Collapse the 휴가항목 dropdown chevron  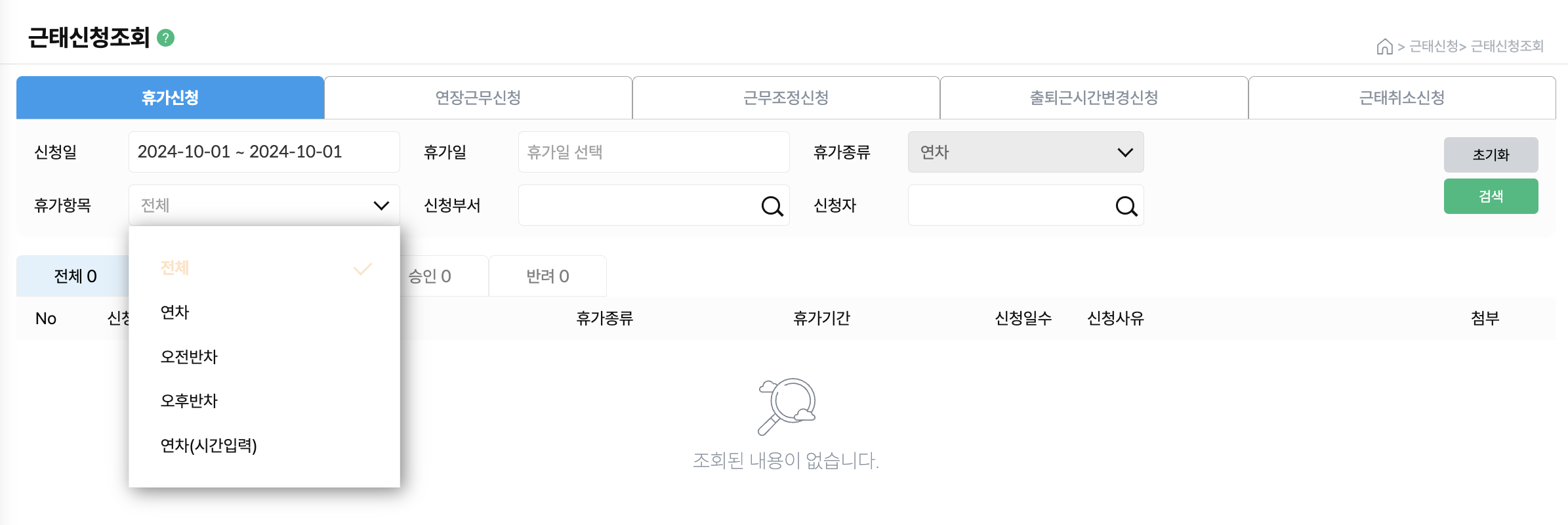click(x=381, y=205)
